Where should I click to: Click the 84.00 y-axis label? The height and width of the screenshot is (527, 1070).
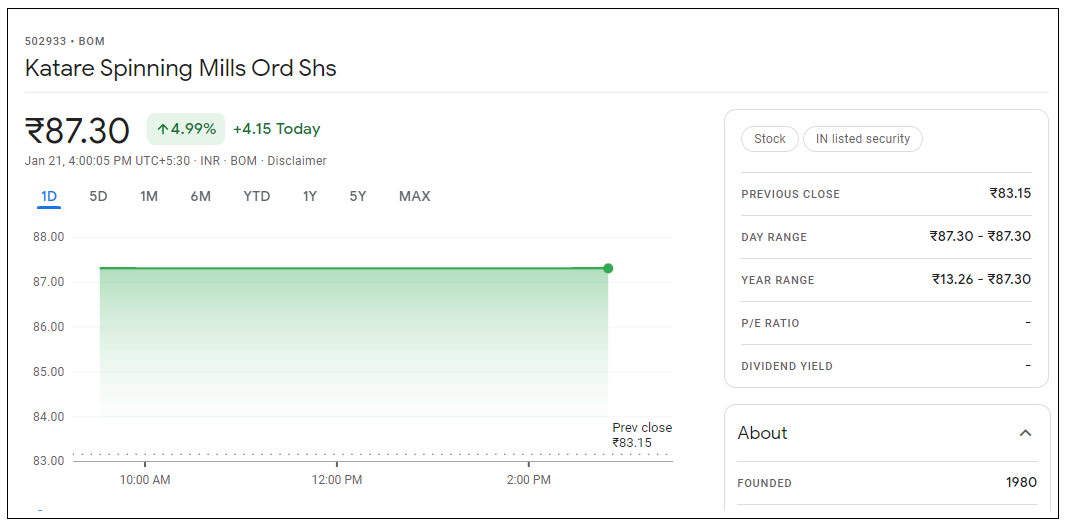[48, 416]
